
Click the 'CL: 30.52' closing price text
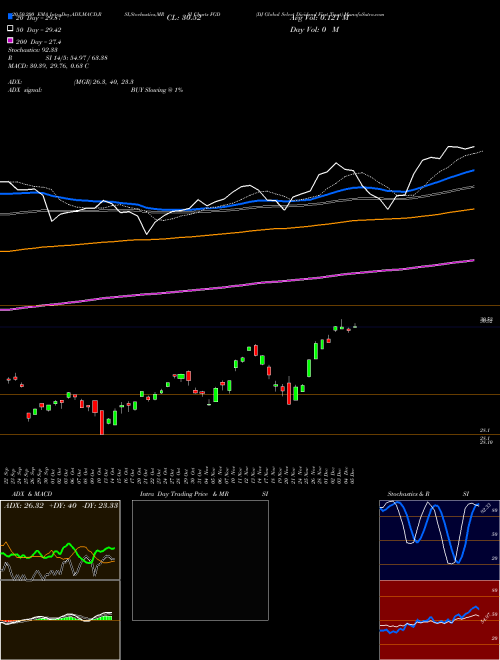click(184, 18)
